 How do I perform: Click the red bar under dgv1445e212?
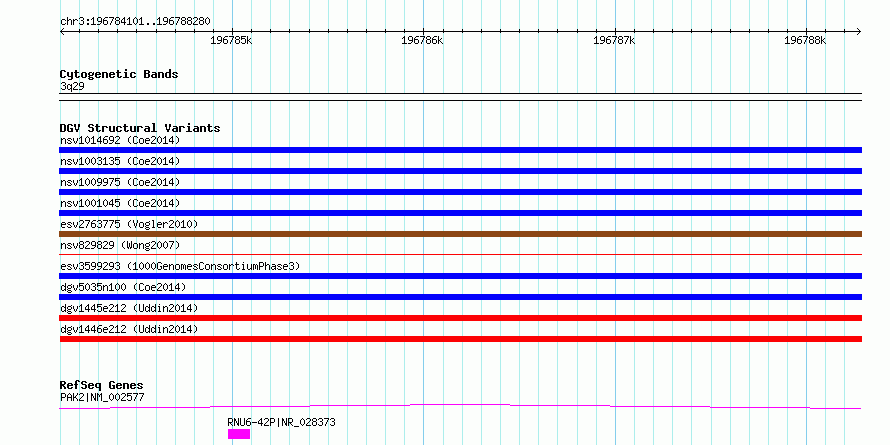(x=460, y=318)
